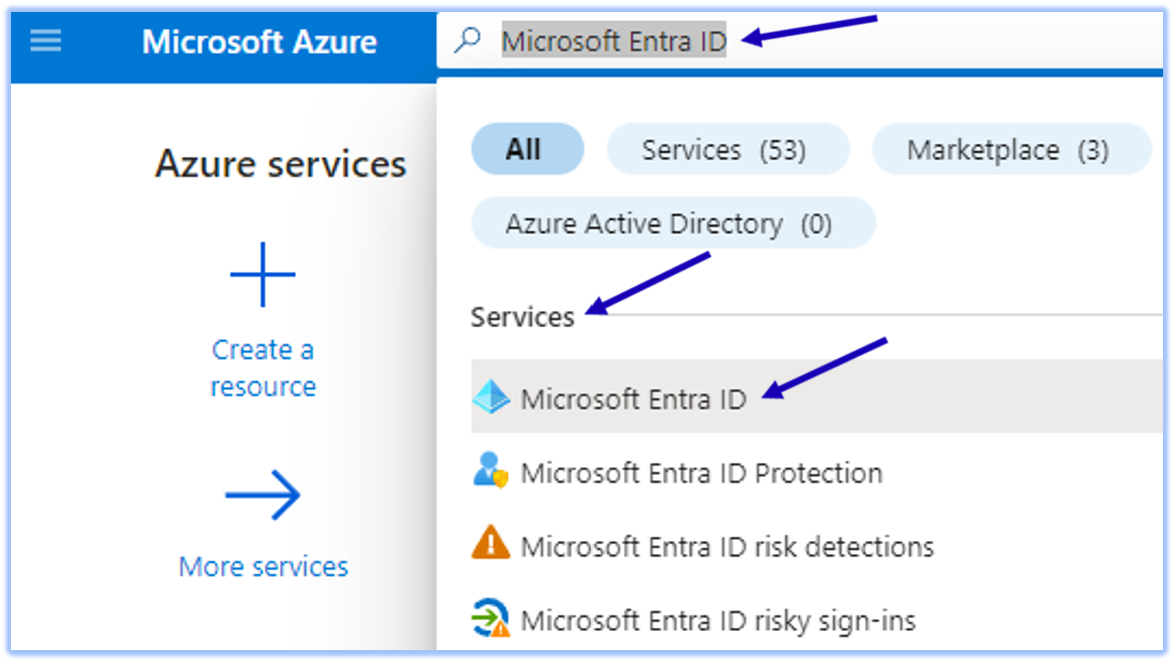Click the Microsoft Entra ID risk detections warning icon
This screenshot has height=663, width=1176.
[493, 546]
